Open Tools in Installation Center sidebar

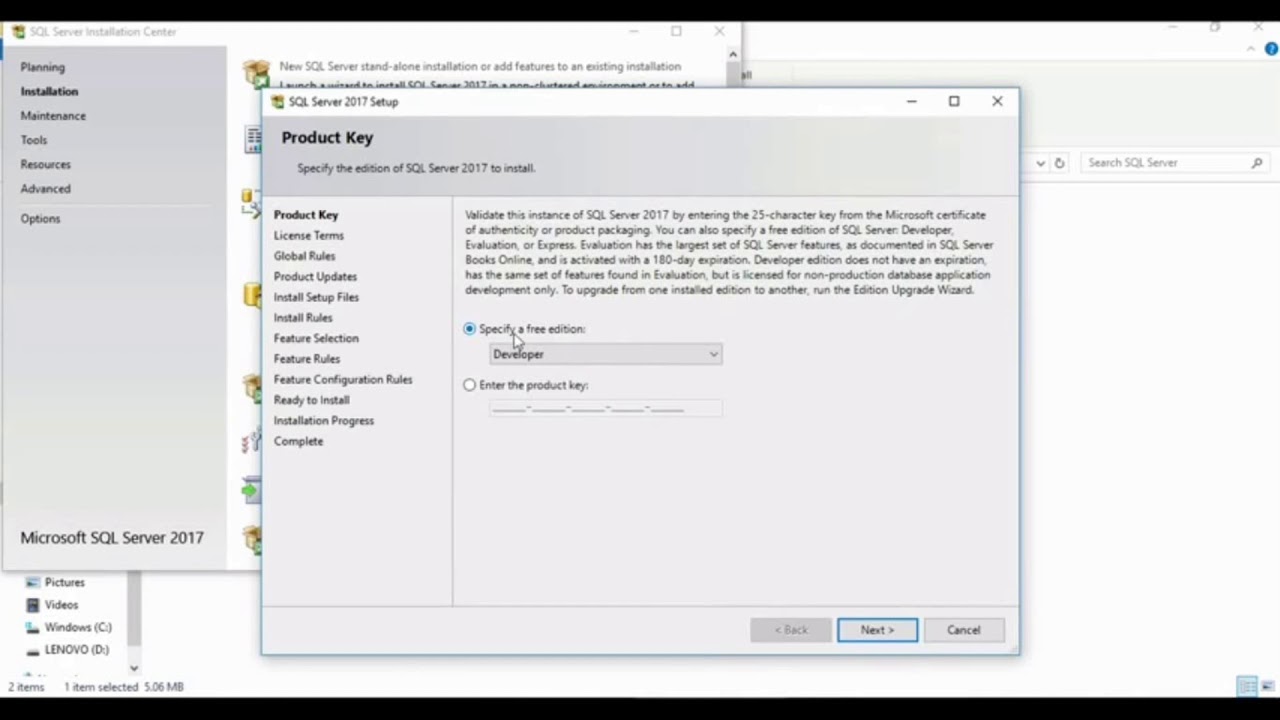pyautogui.click(x=34, y=140)
